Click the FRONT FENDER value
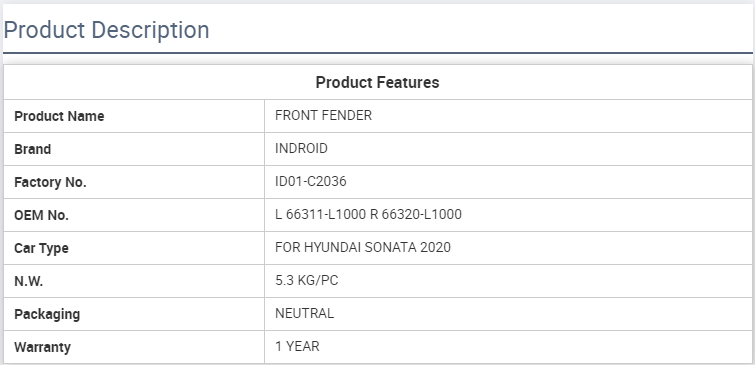This screenshot has height=365, width=755. tap(323, 116)
